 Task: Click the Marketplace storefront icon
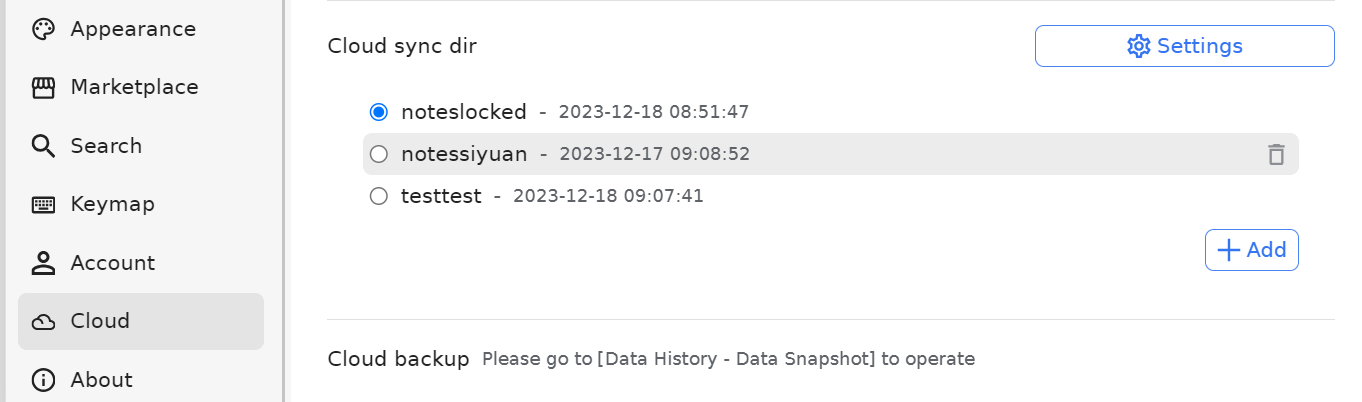pyautogui.click(x=43, y=88)
